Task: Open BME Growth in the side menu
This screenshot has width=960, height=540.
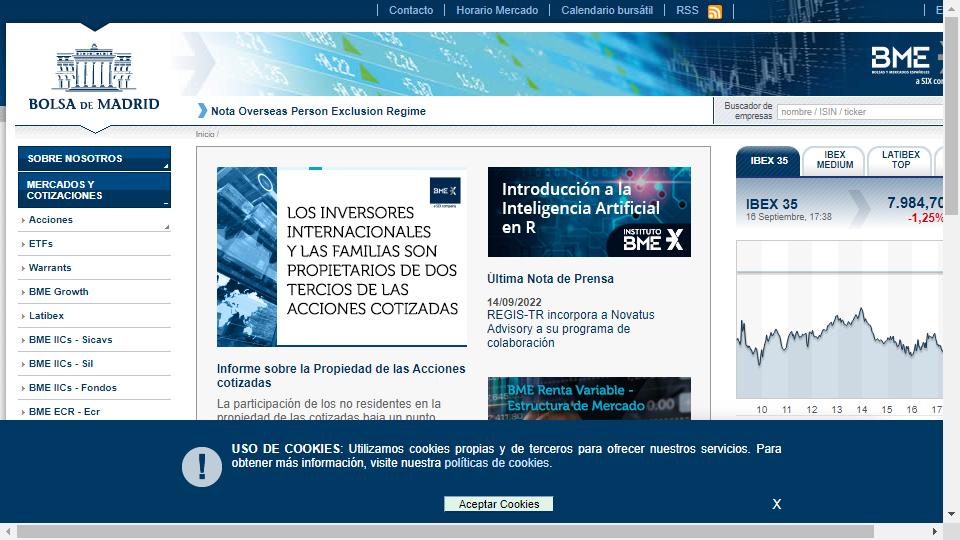Action: point(59,291)
